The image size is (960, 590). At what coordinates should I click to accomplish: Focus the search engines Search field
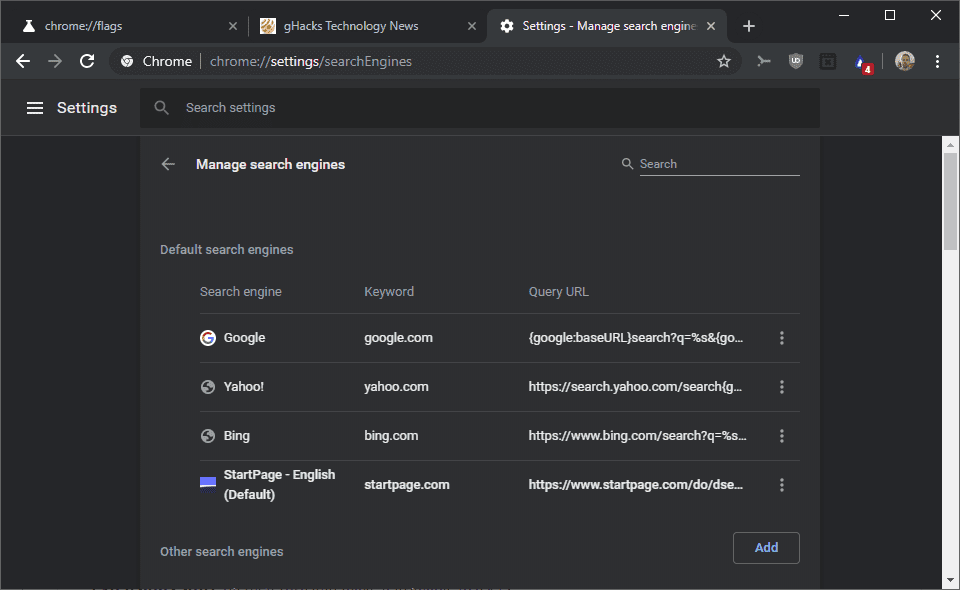click(719, 164)
